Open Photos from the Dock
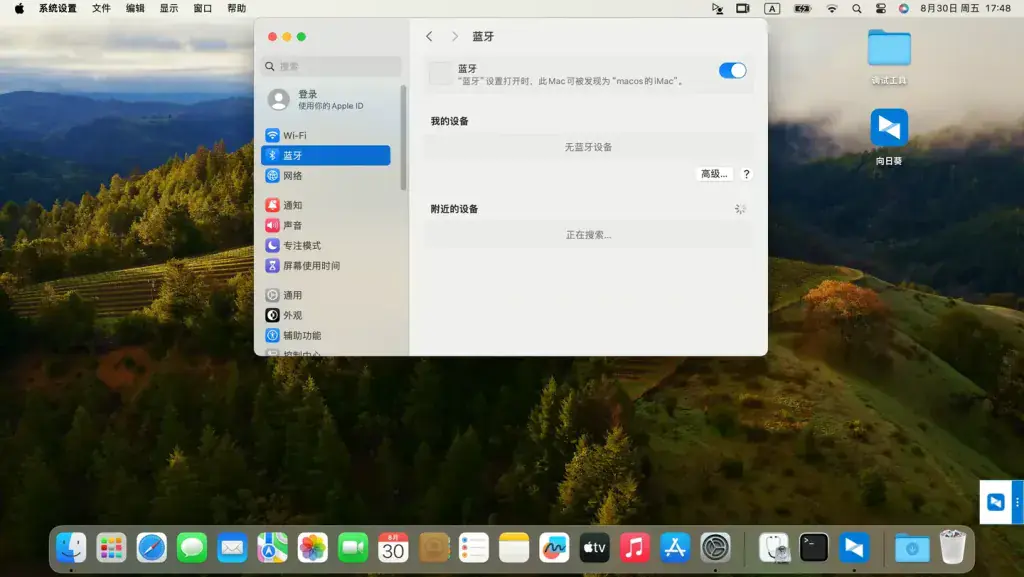The width and height of the screenshot is (1024, 577). (x=313, y=548)
